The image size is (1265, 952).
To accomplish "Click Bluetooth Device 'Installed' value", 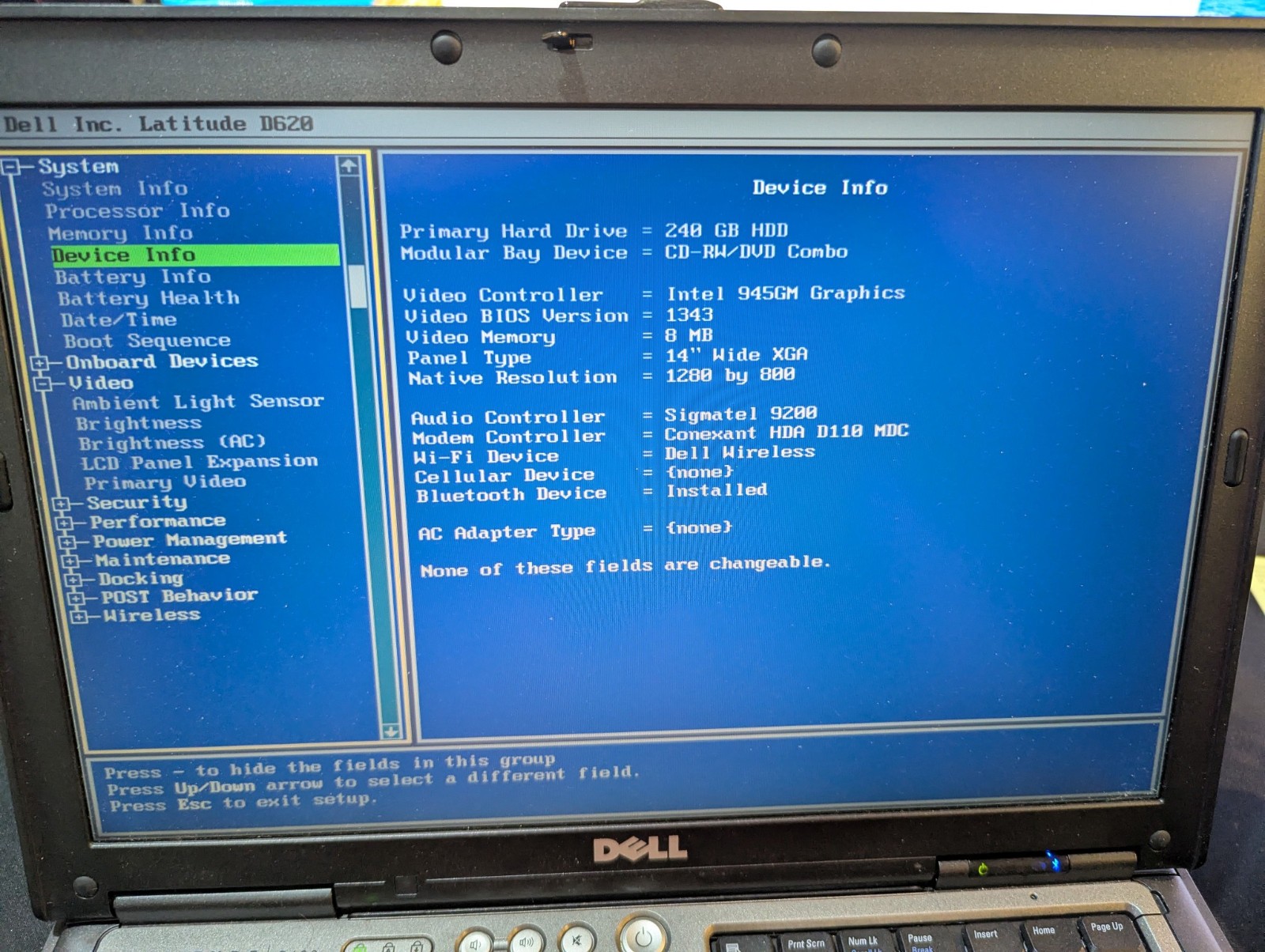I will pyautogui.click(x=717, y=490).
